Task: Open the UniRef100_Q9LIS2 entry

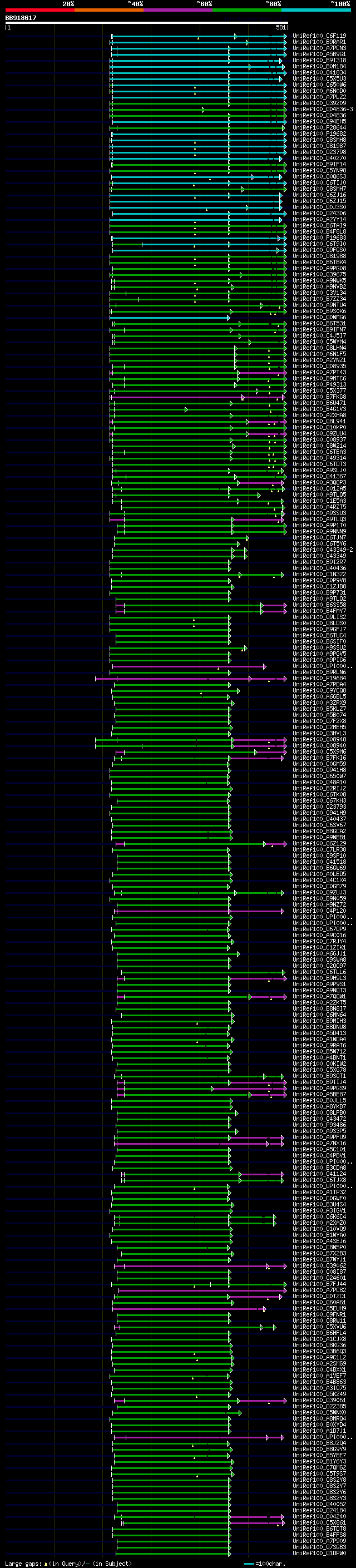Action: tap(319, 617)
